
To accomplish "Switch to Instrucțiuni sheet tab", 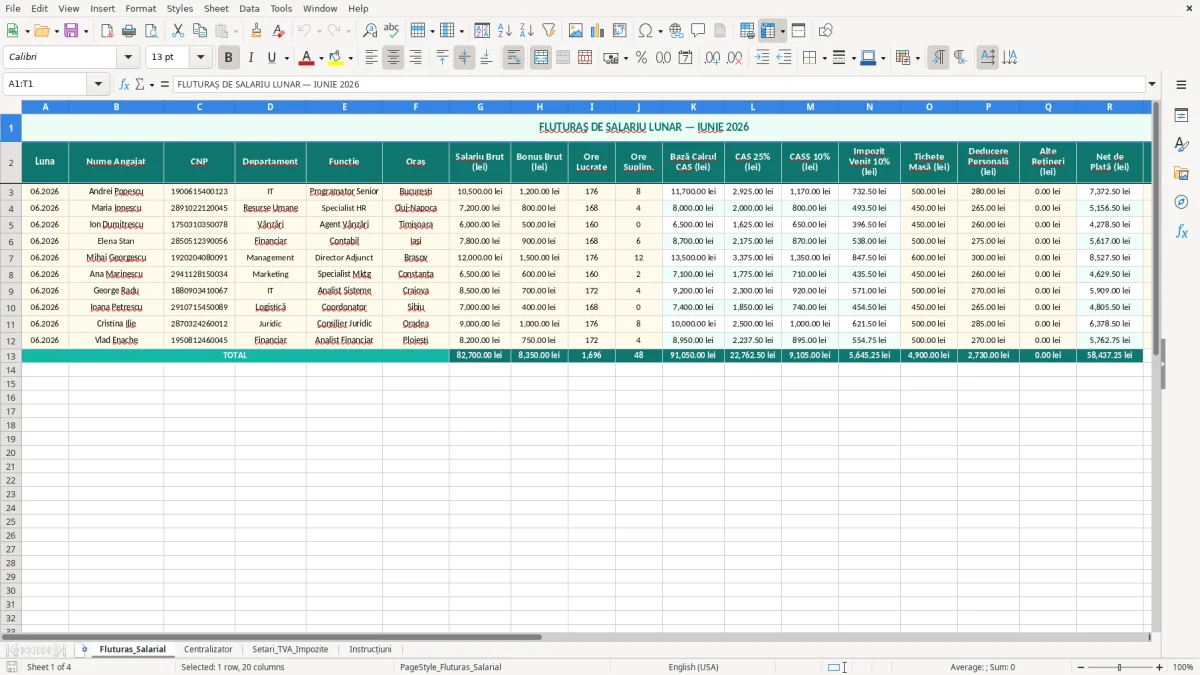I will click(370, 649).
